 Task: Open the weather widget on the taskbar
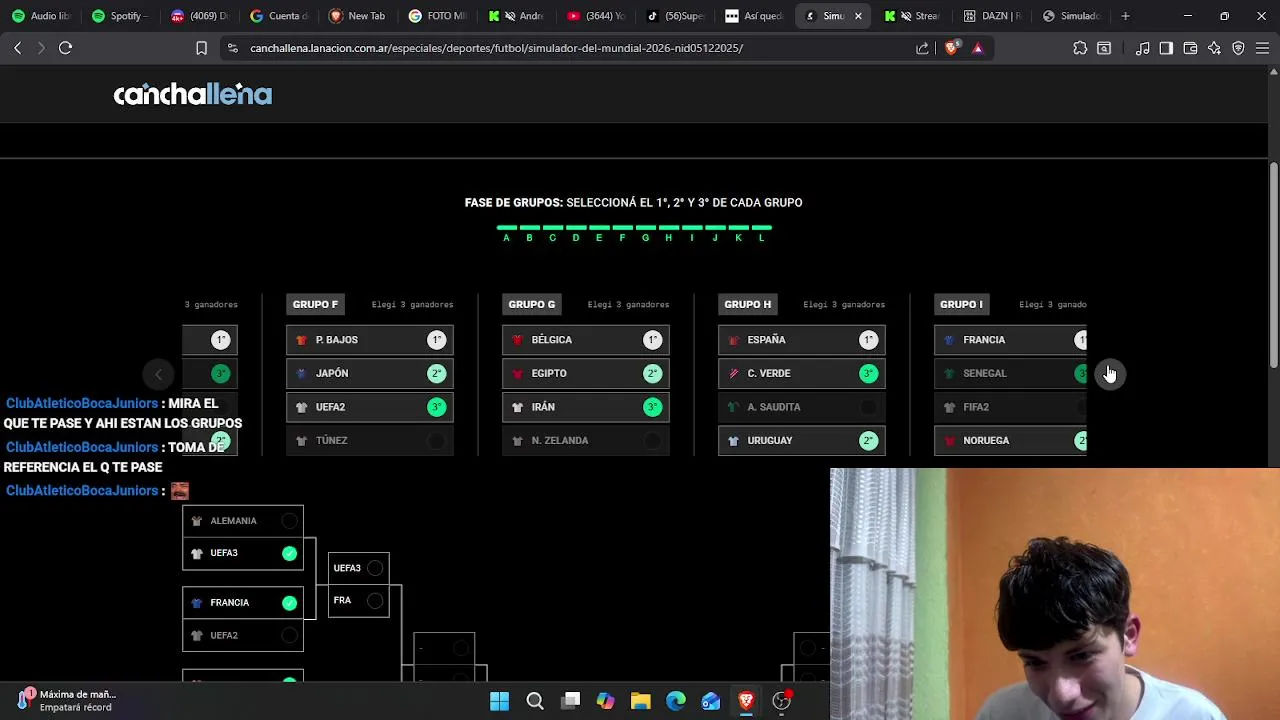[68, 700]
